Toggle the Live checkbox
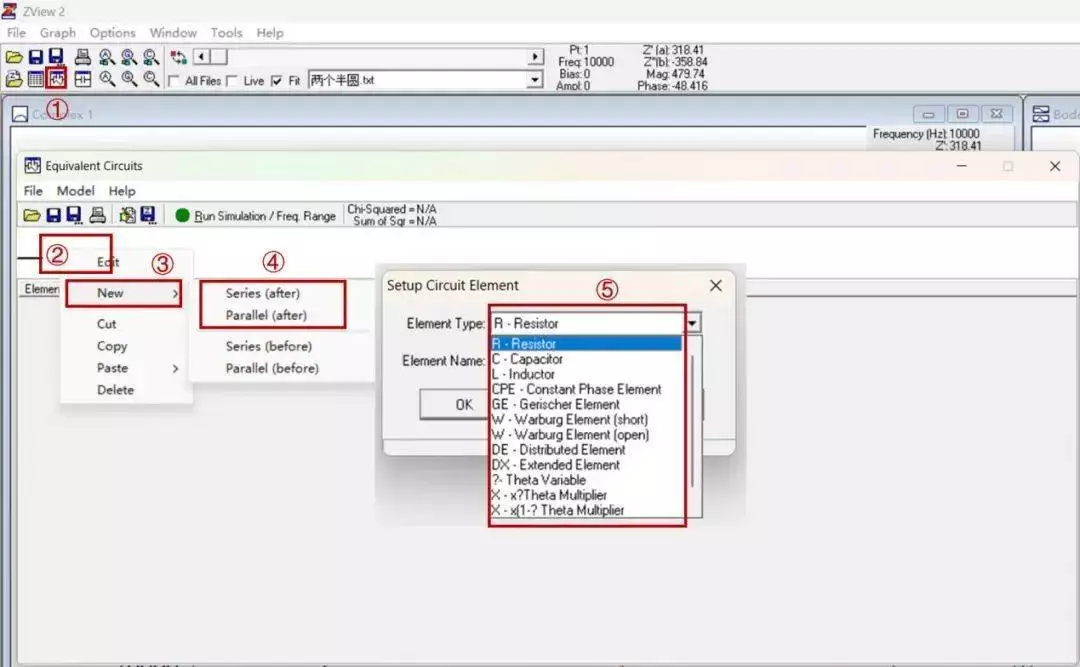Viewport: 1080px width, 667px height. [x=231, y=81]
